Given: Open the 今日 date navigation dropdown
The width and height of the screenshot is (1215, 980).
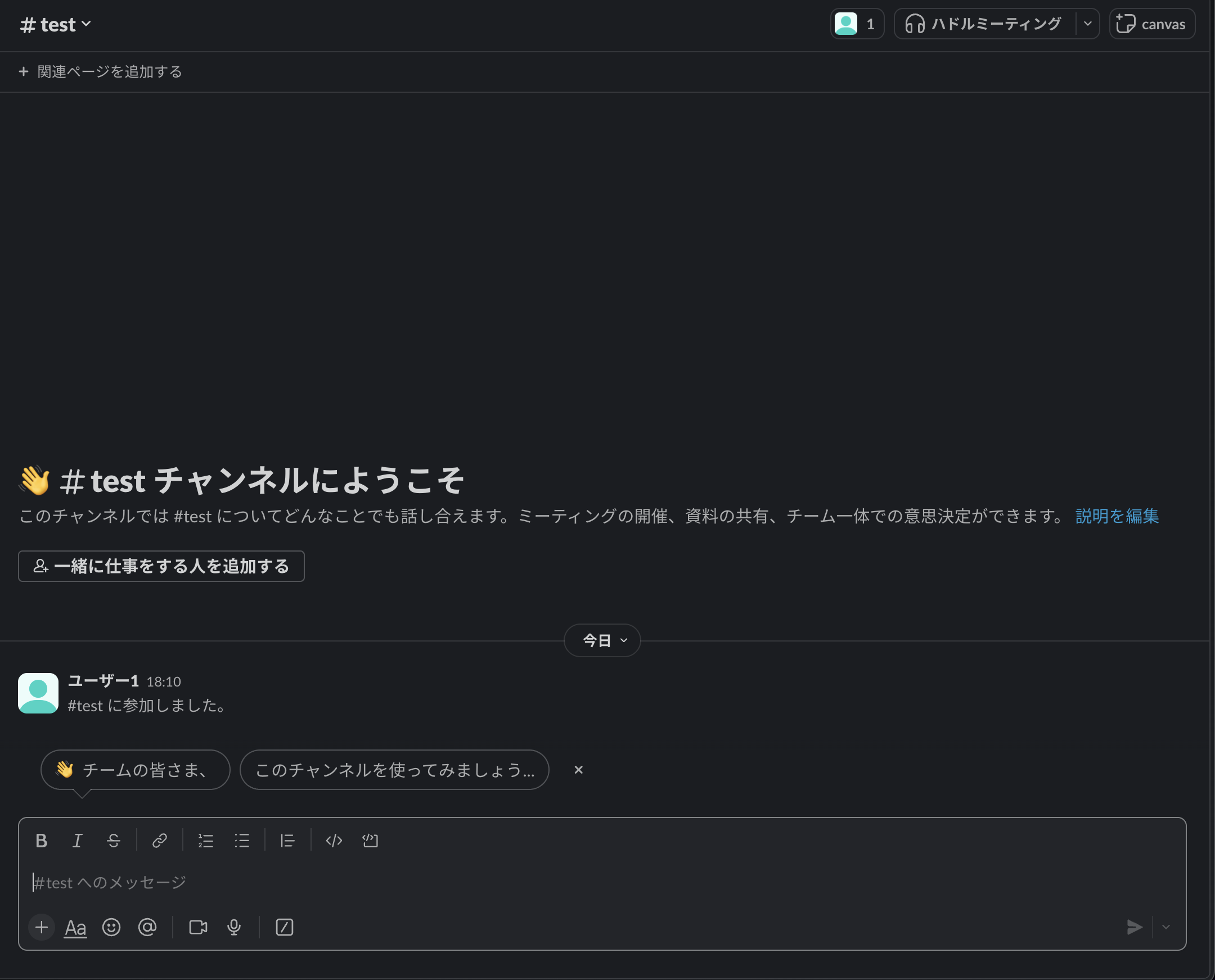Looking at the screenshot, I should coord(601,640).
